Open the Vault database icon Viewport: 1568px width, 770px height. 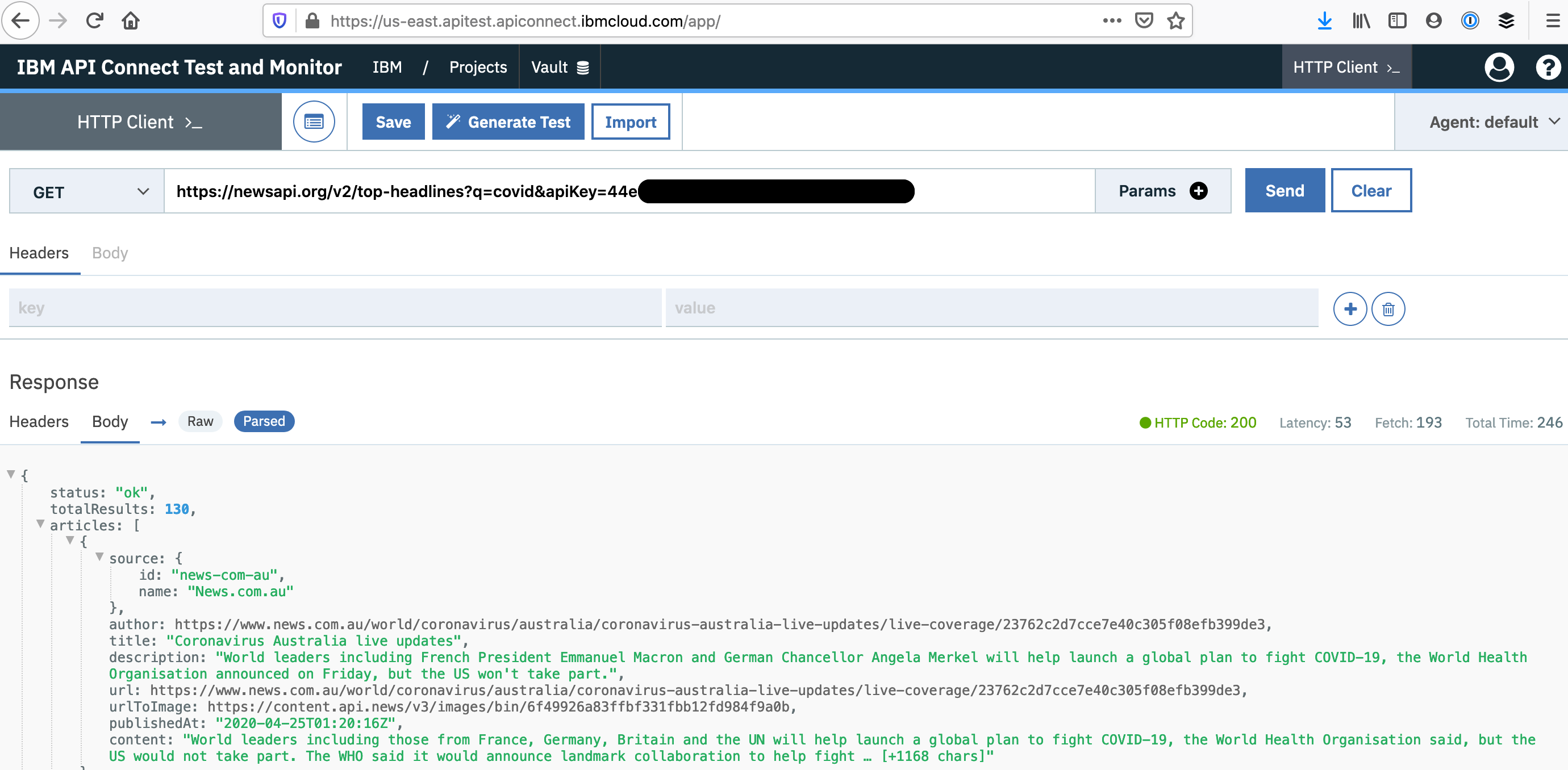(x=582, y=67)
